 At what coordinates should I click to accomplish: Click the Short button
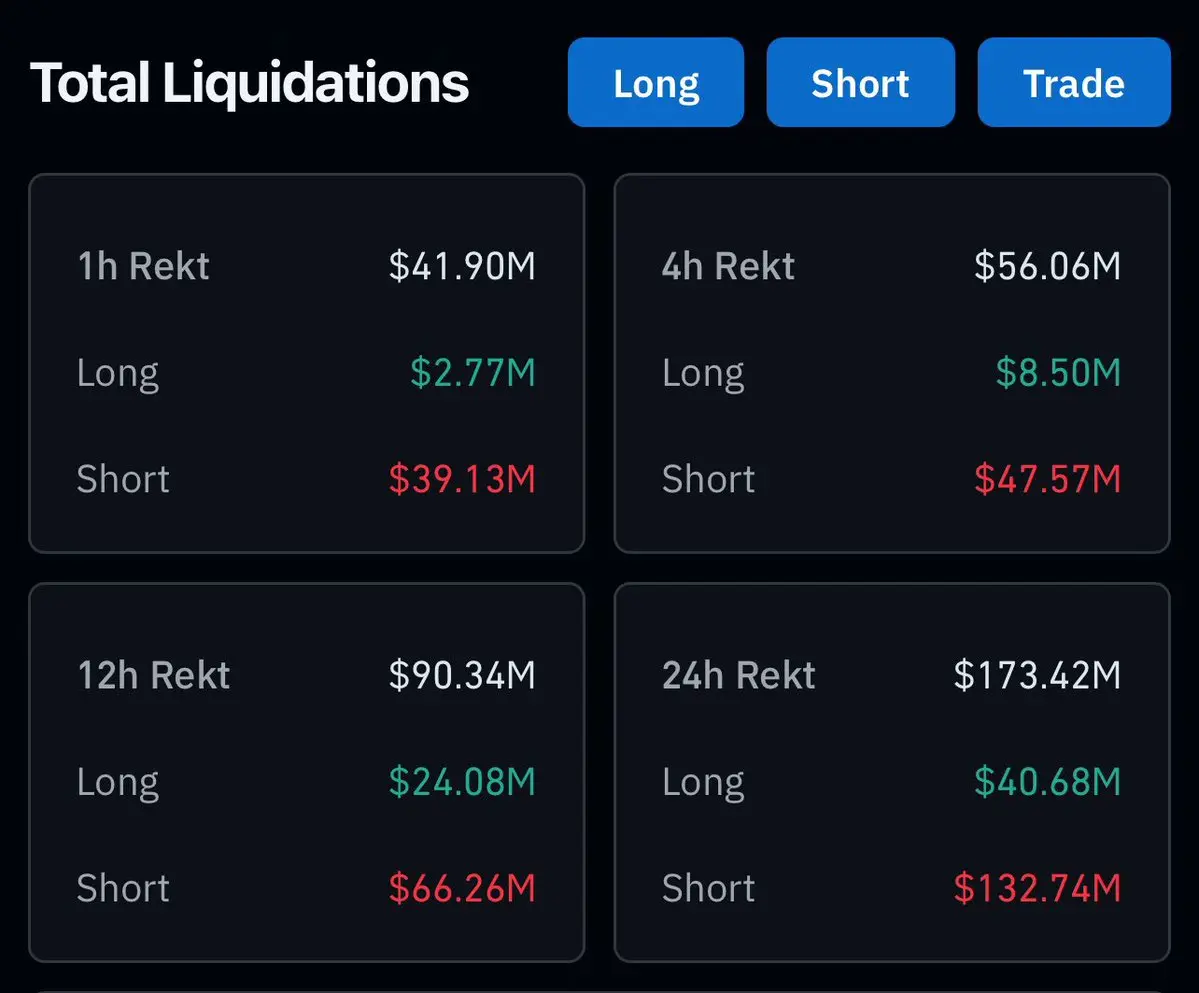[860, 83]
